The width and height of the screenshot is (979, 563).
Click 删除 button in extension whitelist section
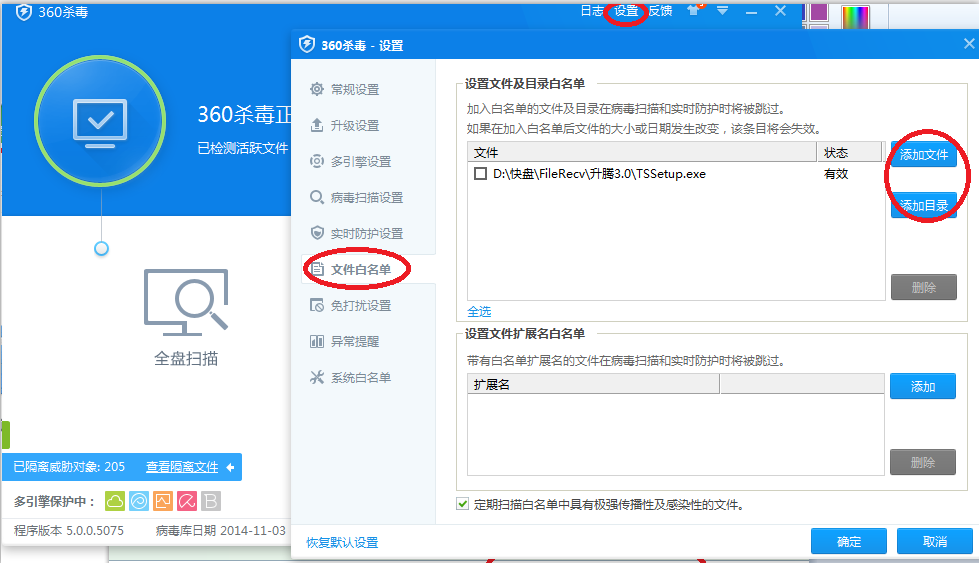(923, 463)
